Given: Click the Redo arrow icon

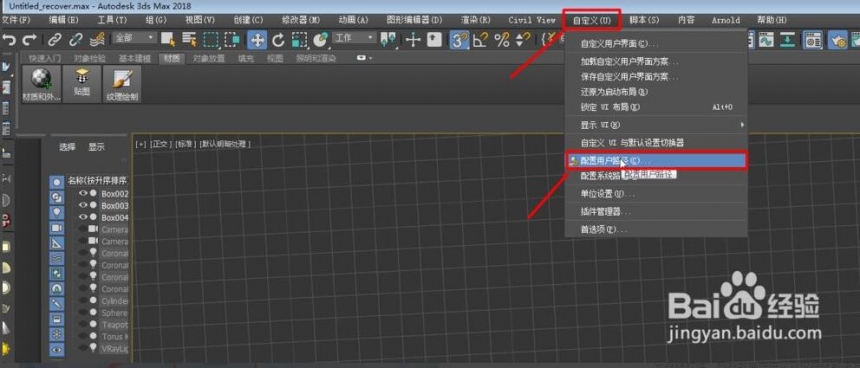Looking at the screenshot, I should pyautogui.click(x=29, y=39).
